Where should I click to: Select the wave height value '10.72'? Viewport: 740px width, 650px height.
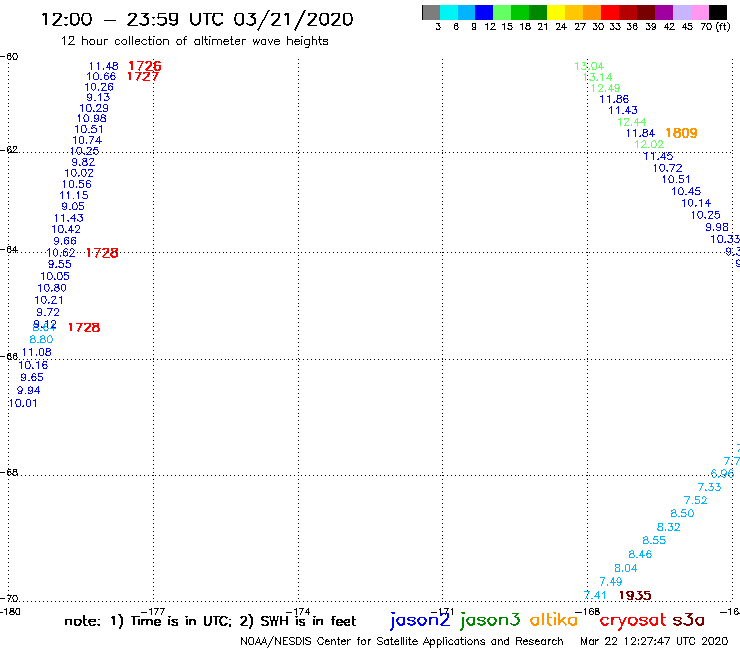[667, 168]
